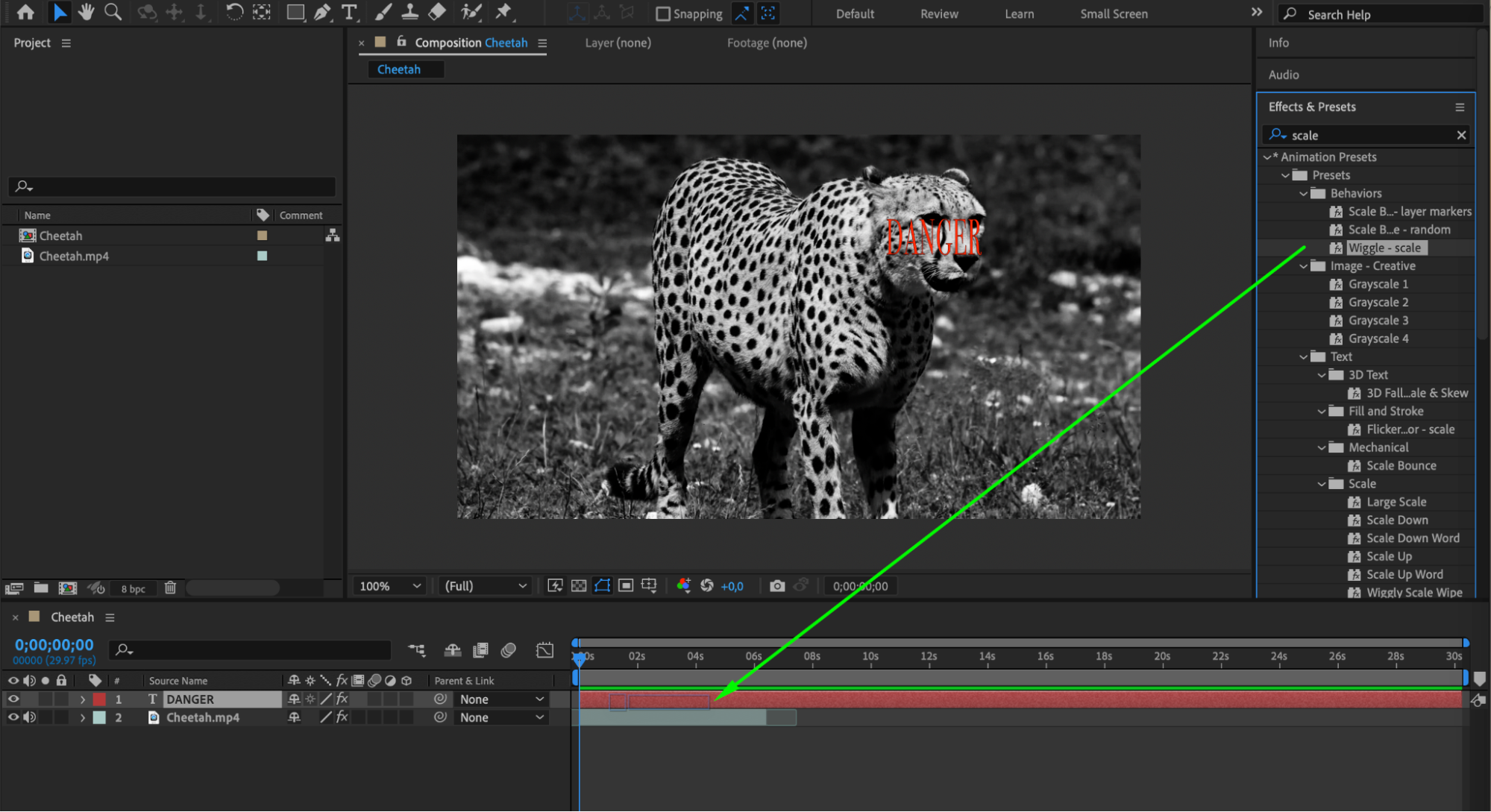Expand the DANGER layer properties
Viewport: 1491px width, 812px height.
[82, 699]
